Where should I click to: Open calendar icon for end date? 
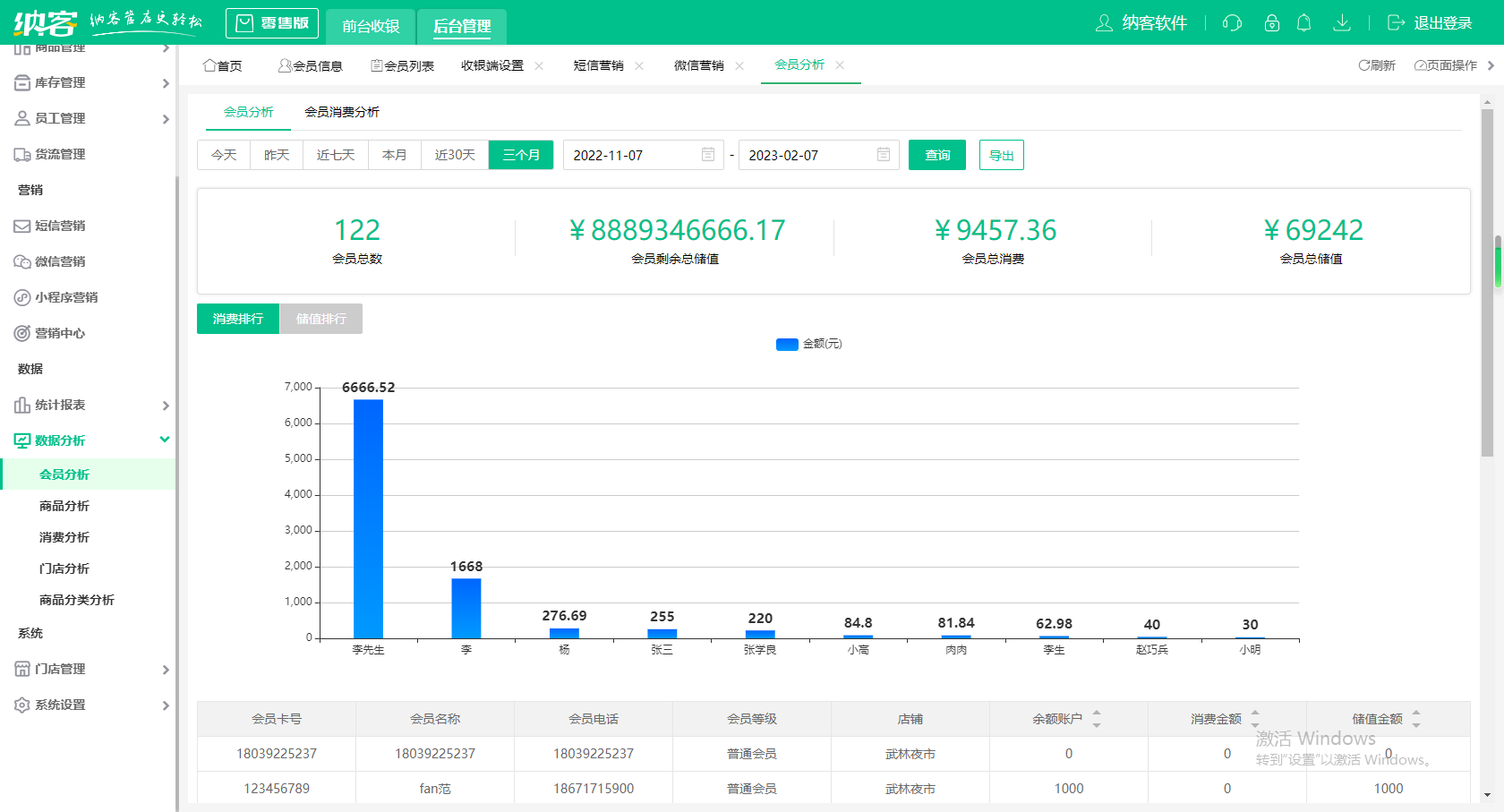point(884,155)
